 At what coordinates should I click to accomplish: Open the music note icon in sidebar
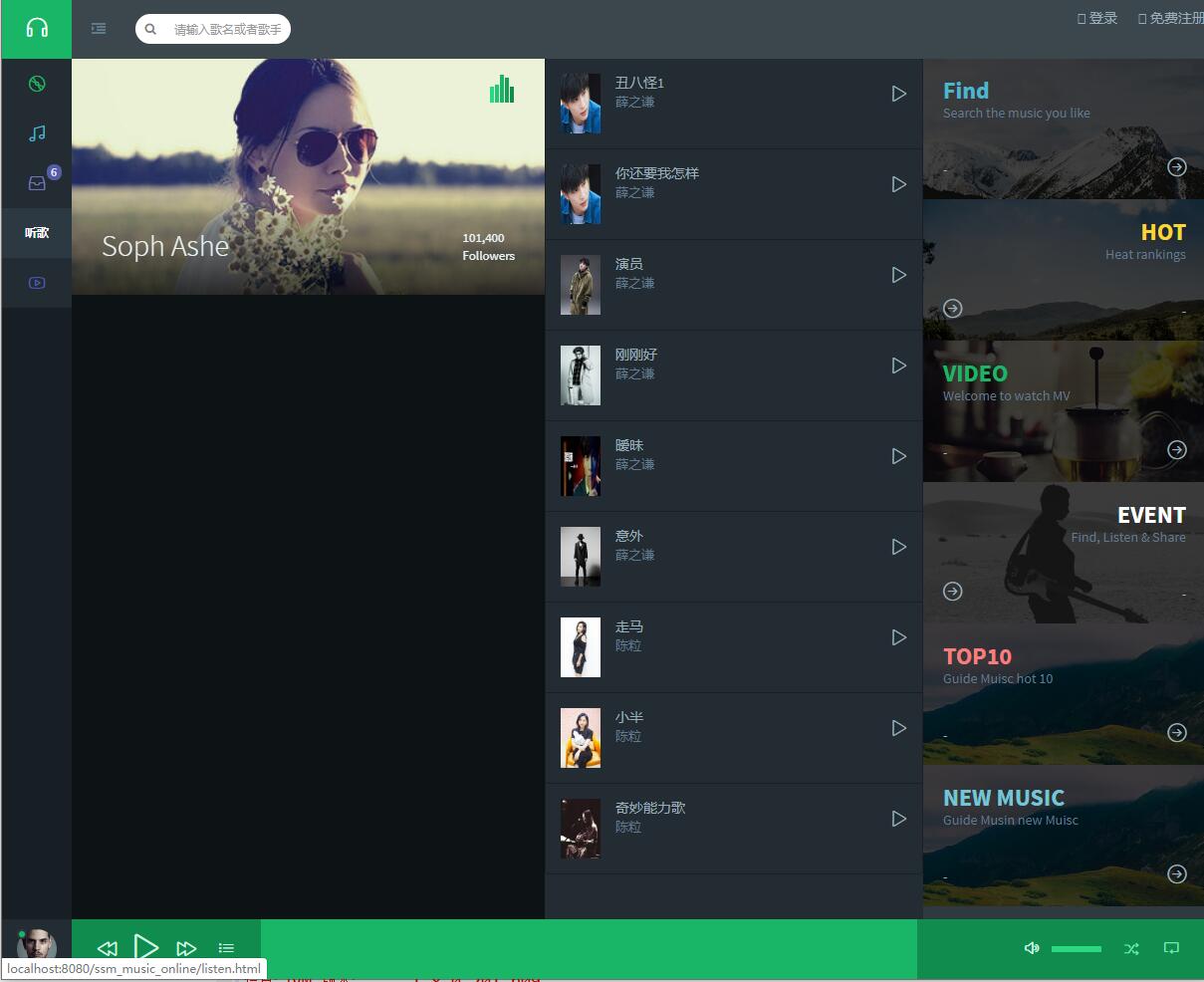37,133
